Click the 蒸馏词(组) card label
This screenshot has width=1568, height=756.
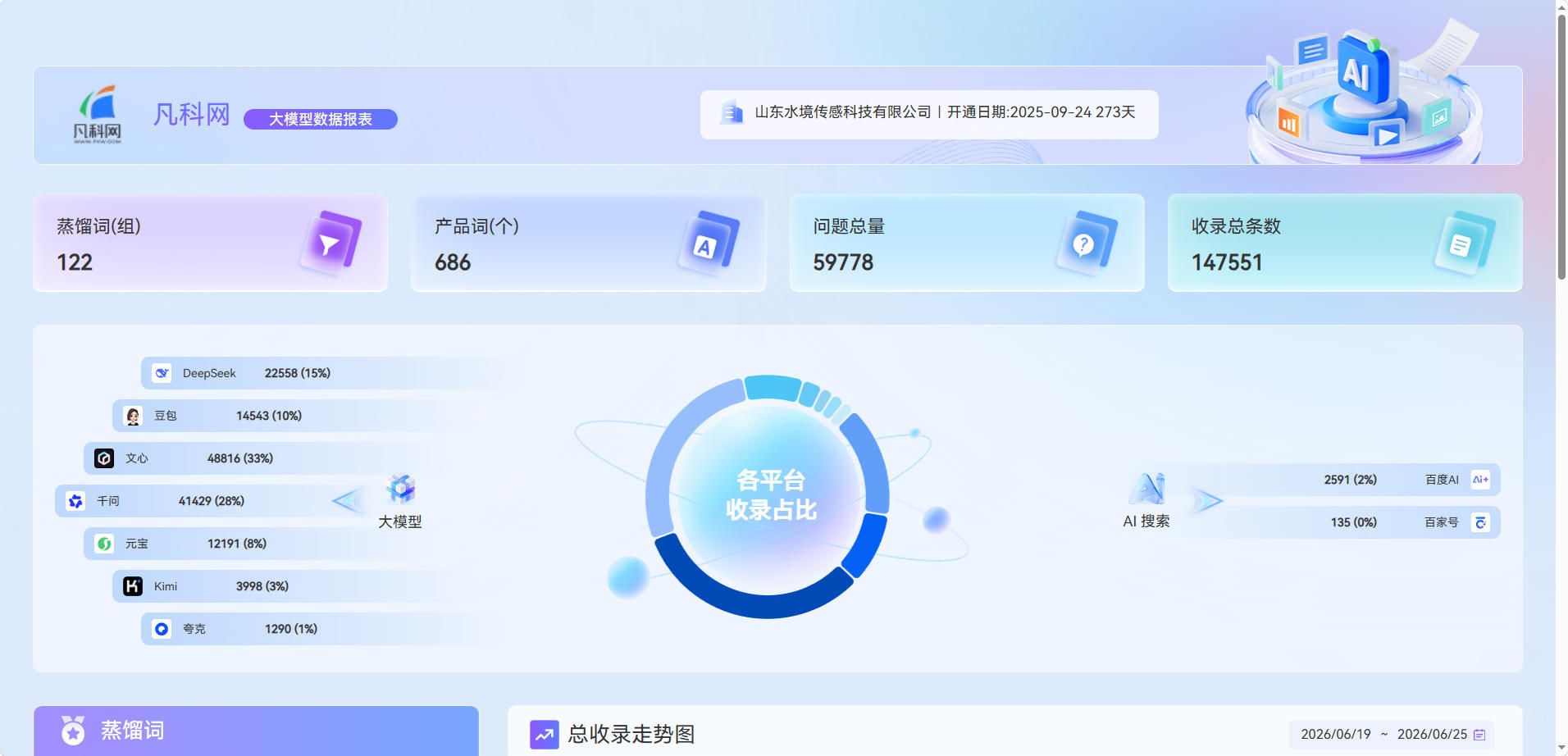click(98, 226)
